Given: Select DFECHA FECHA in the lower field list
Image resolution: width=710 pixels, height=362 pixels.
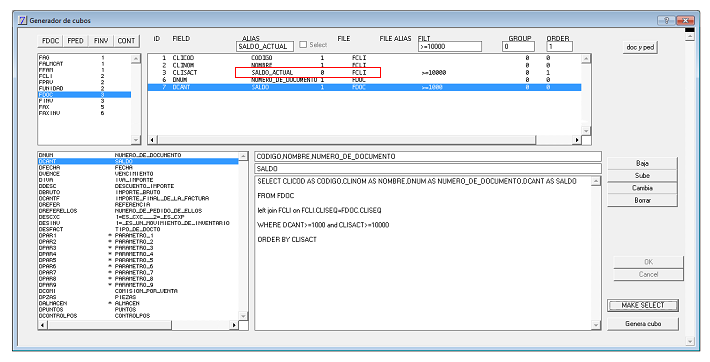Looking at the screenshot, I should (138, 167).
